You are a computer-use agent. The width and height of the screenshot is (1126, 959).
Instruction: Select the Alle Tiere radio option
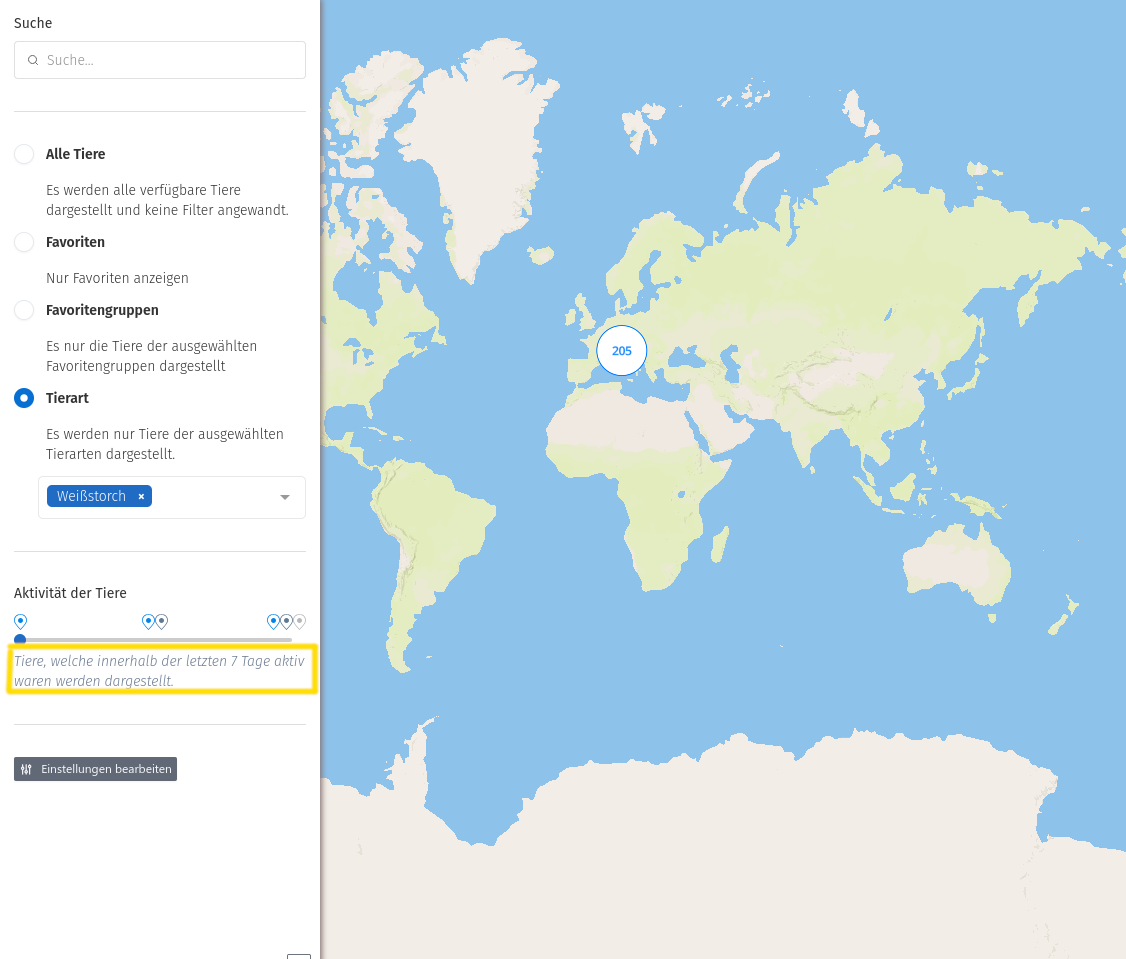24,154
